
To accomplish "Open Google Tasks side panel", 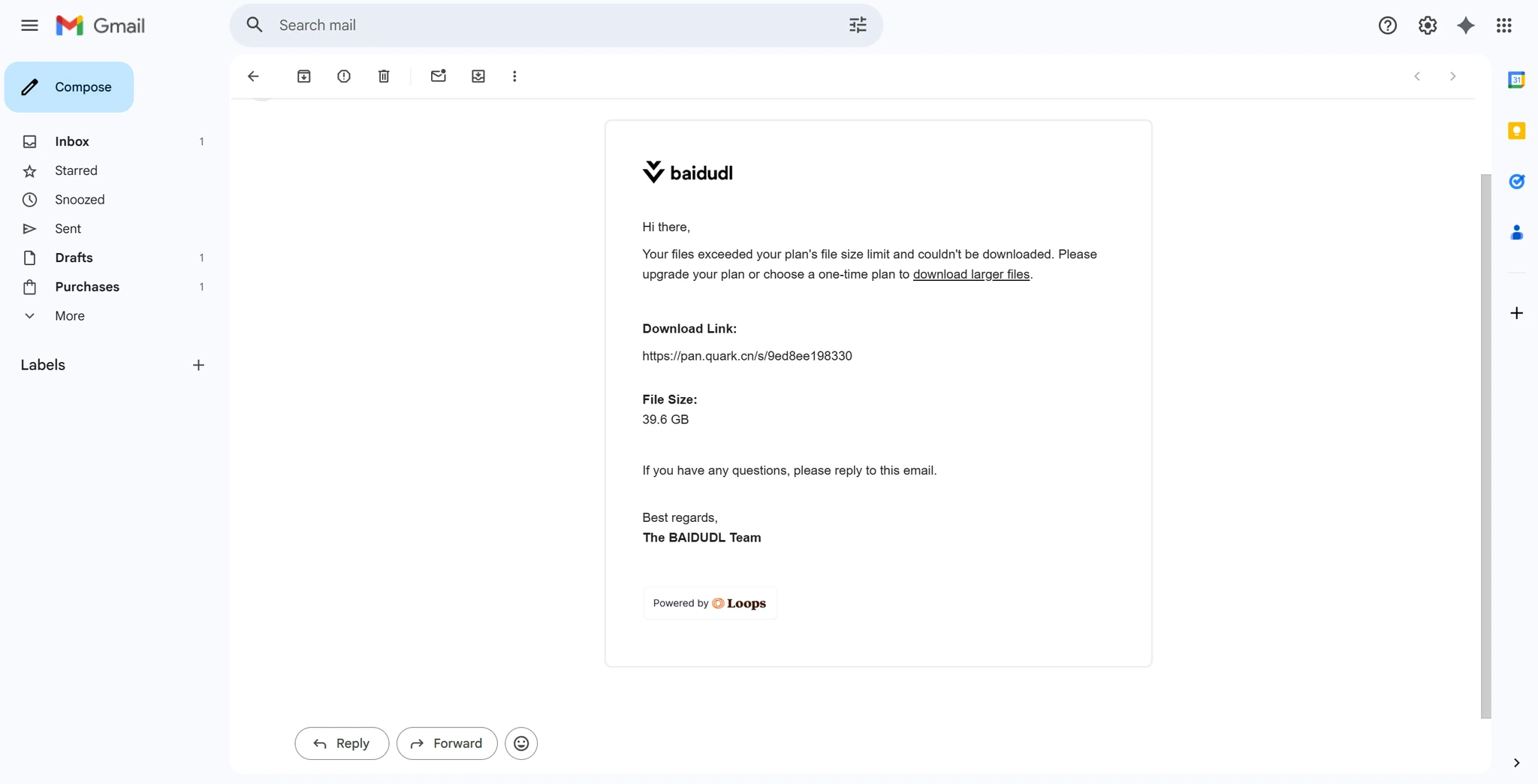I will [1516, 182].
